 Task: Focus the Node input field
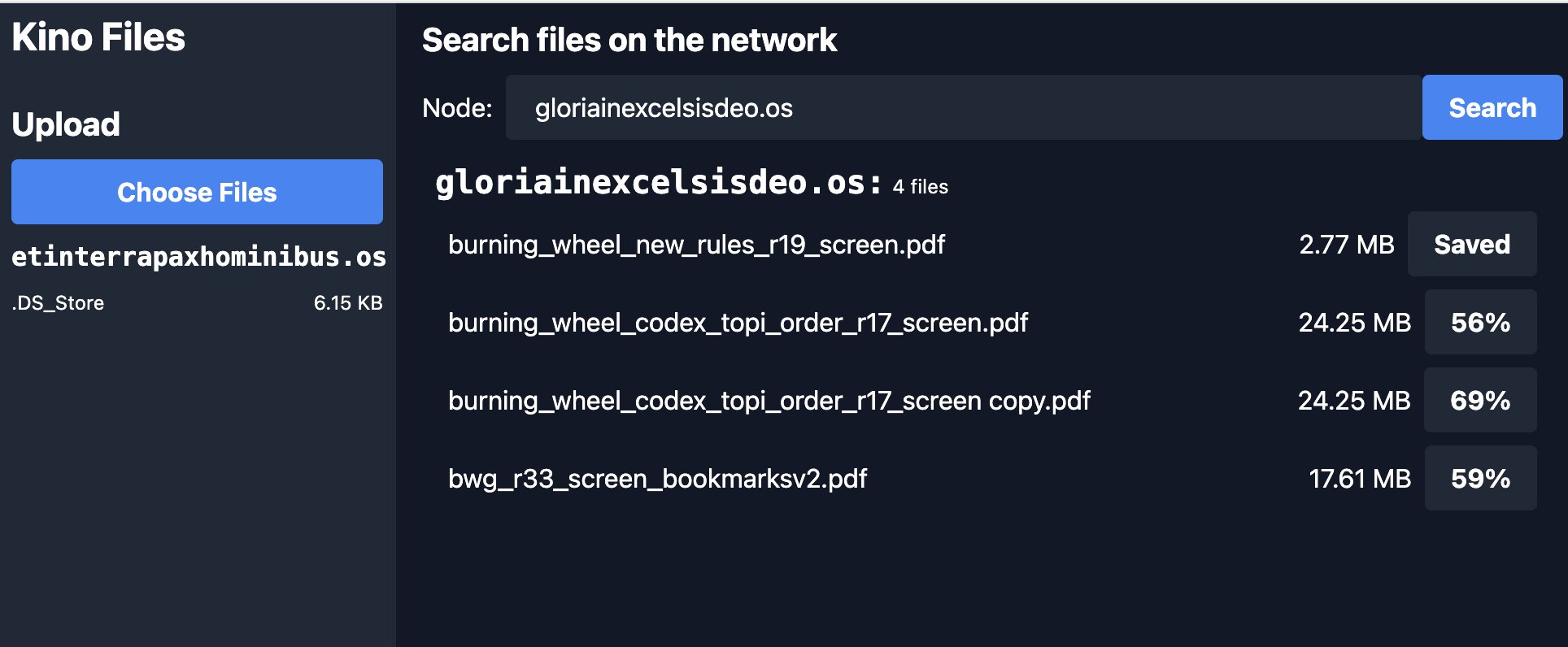[964, 107]
